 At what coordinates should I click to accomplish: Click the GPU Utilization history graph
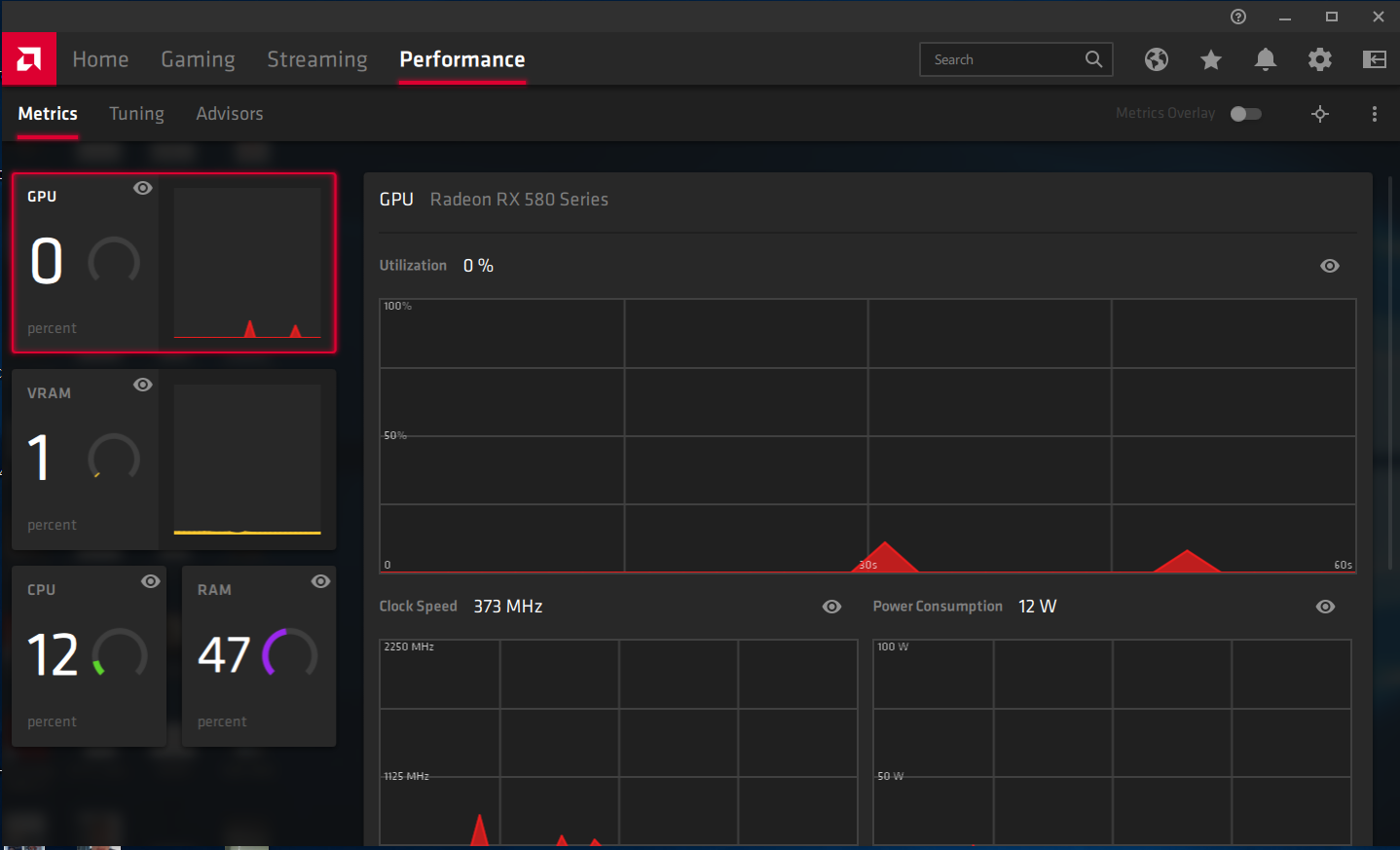(867, 435)
